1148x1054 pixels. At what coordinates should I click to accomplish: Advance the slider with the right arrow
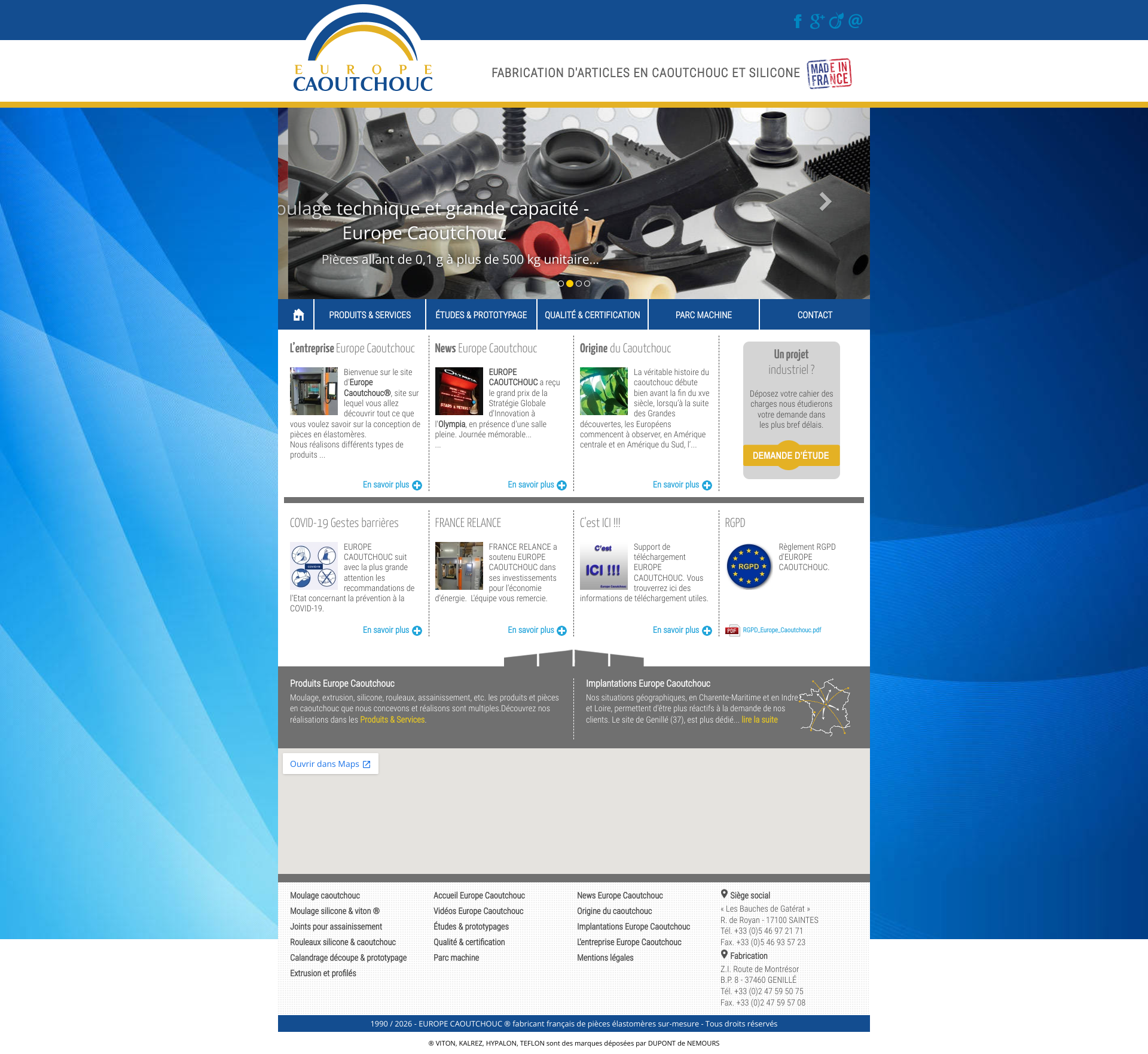coord(825,202)
